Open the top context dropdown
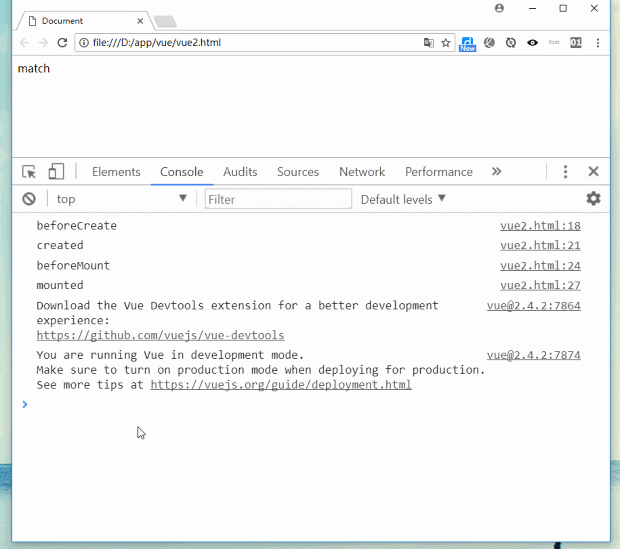Screen dimensions: 620x549 pyautogui.click(x=120, y=199)
